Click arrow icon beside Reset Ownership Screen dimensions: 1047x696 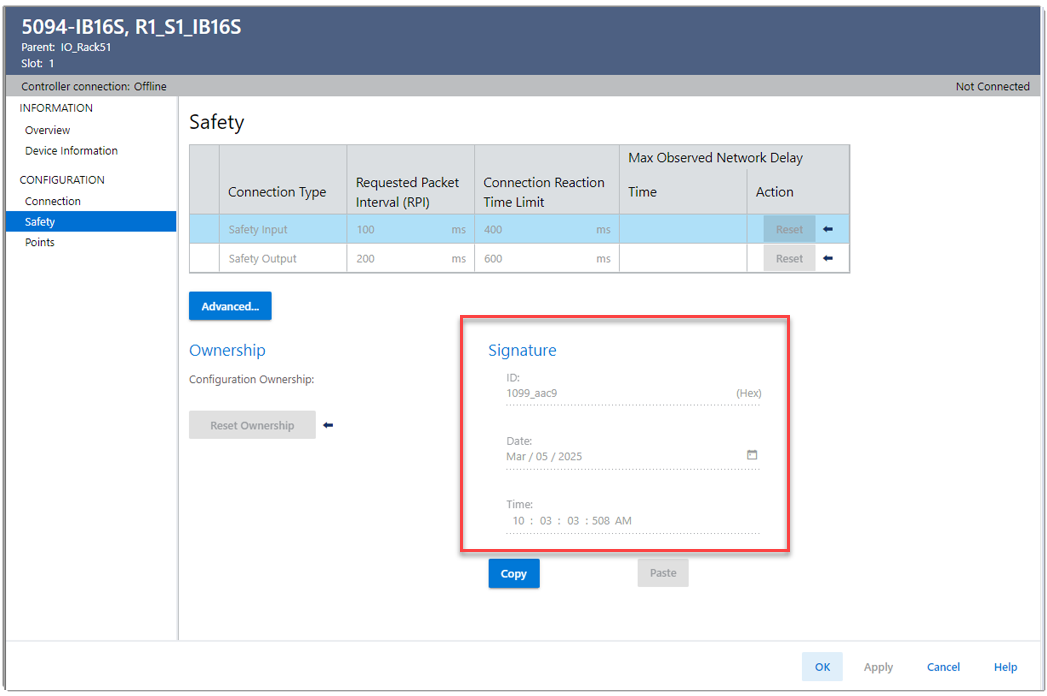click(x=328, y=425)
